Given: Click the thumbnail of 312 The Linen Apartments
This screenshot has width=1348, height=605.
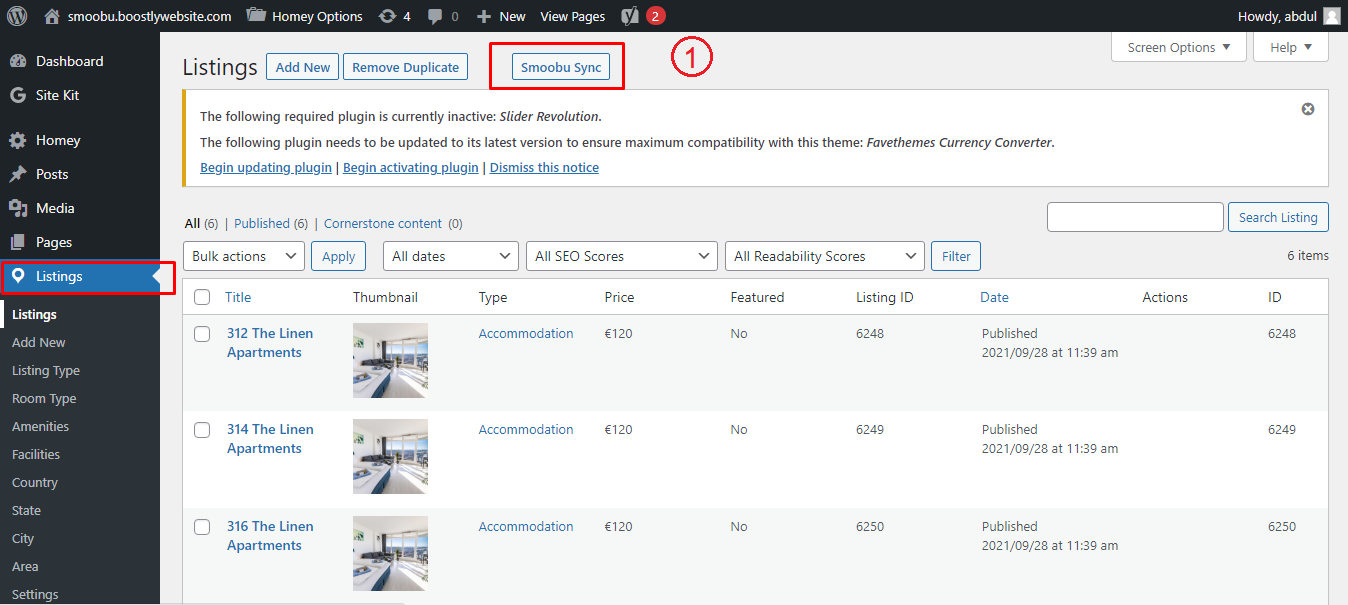Looking at the screenshot, I should (390, 360).
